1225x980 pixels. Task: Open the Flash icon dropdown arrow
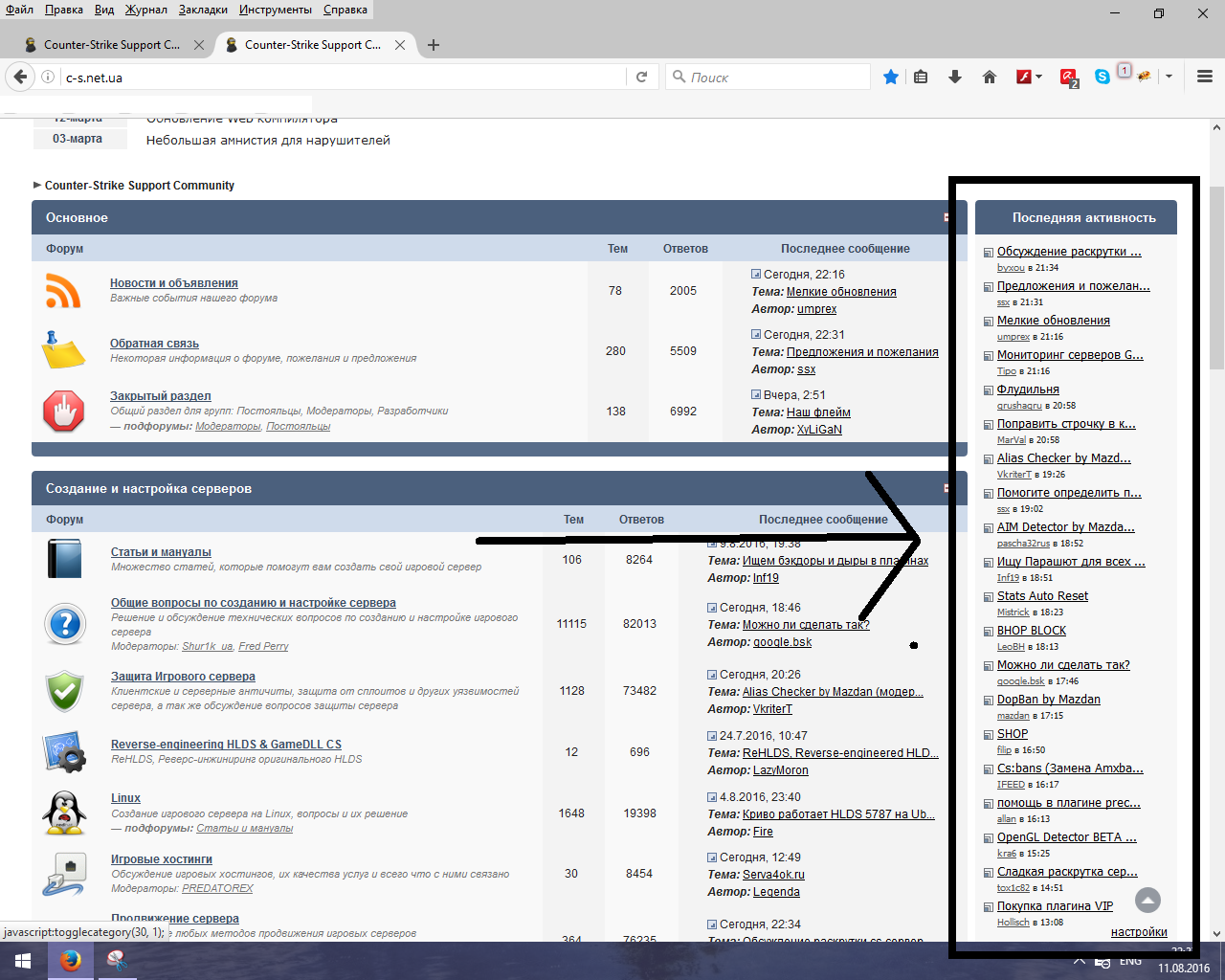(1039, 78)
